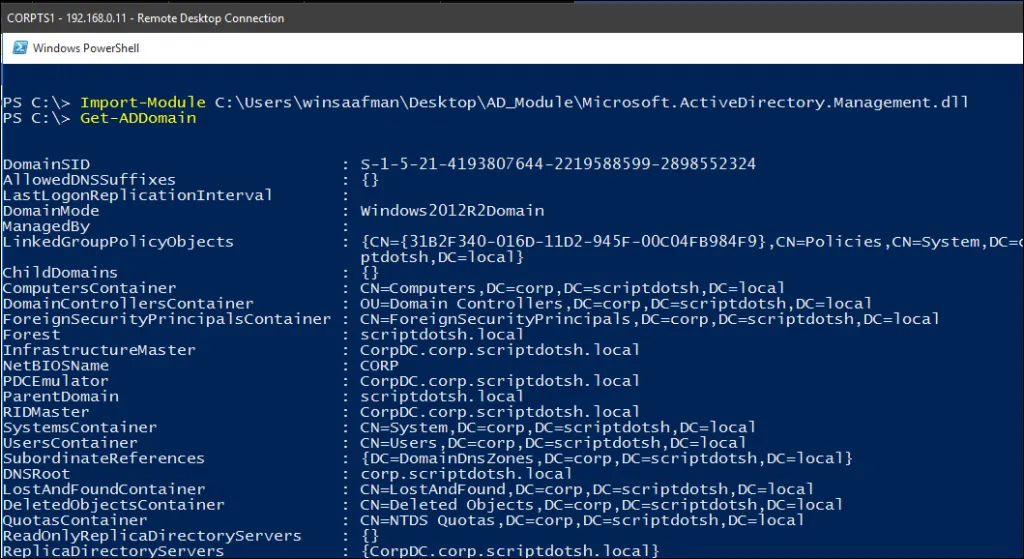
Task: Select the DomainSID value S-1-5-21-4193807644-2219588599-2898552324
Action: 558,164
